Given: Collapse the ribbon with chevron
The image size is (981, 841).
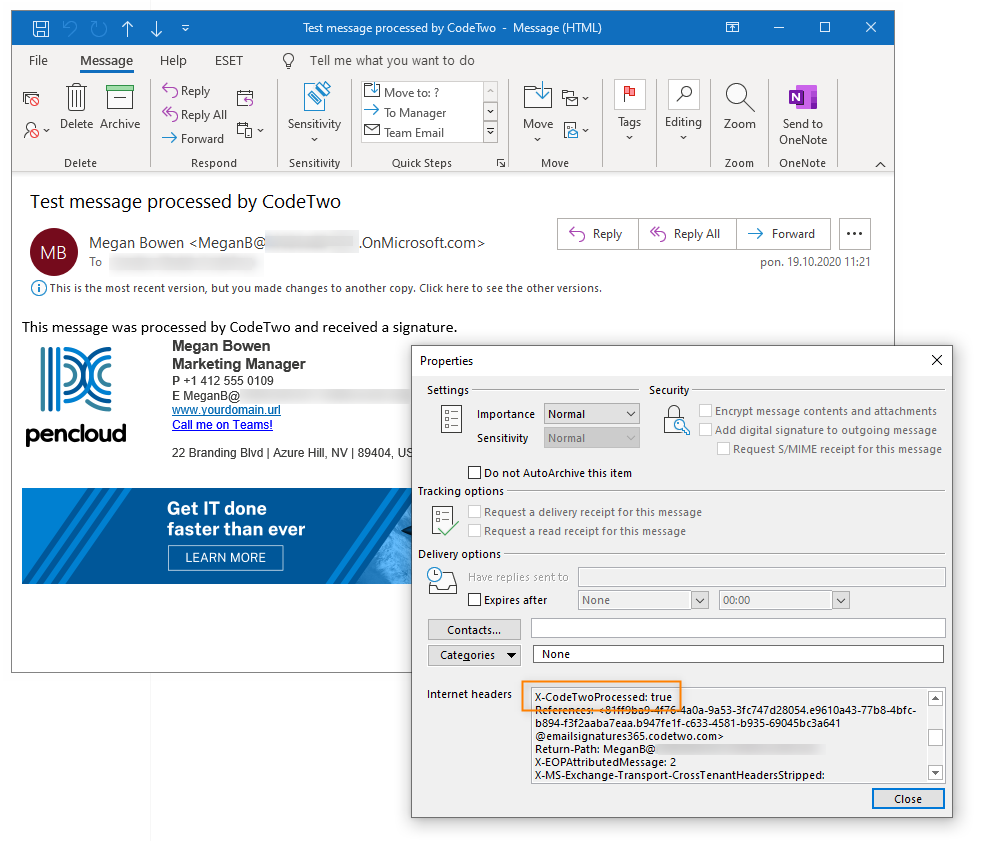Looking at the screenshot, I should coord(880,164).
